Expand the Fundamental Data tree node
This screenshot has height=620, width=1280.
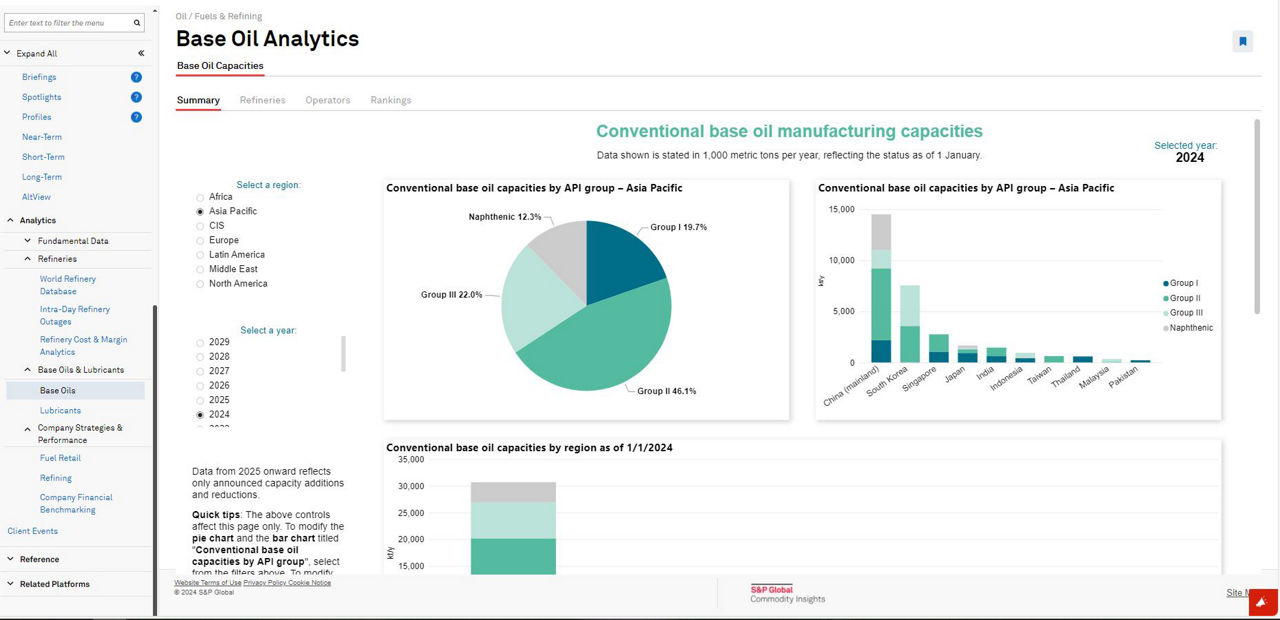point(28,241)
